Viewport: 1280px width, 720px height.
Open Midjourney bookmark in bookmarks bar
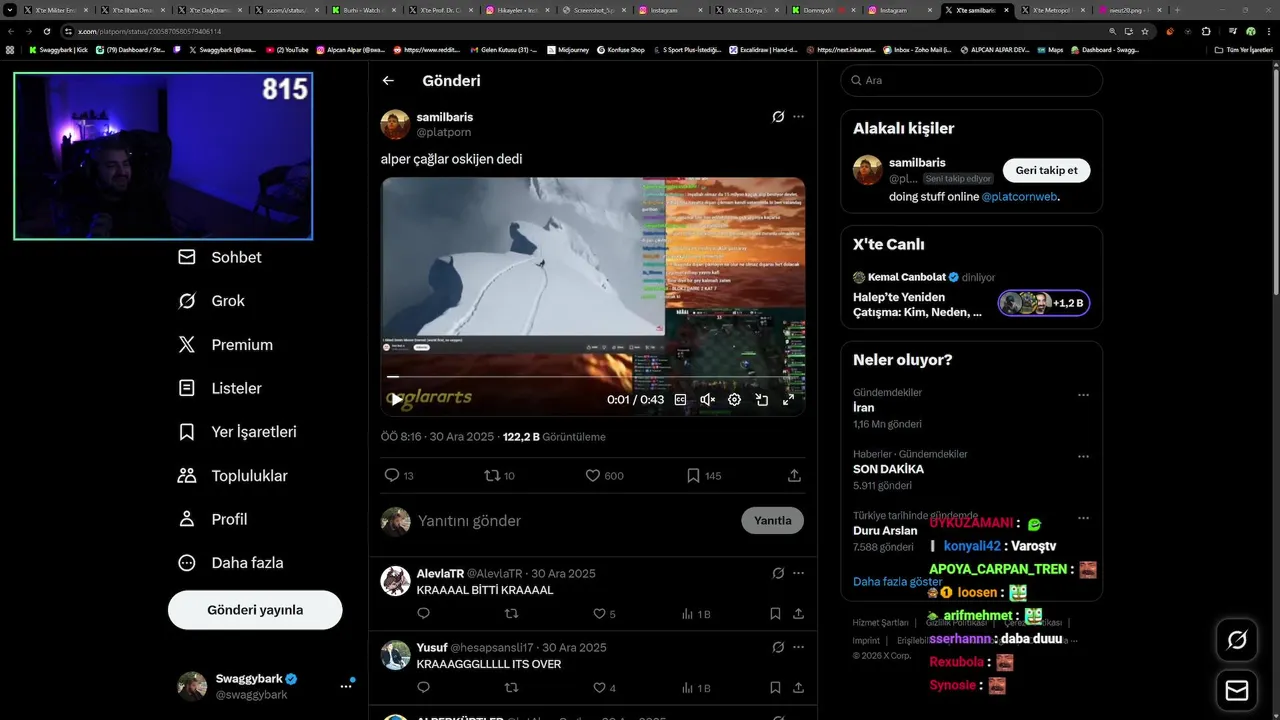point(570,49)
